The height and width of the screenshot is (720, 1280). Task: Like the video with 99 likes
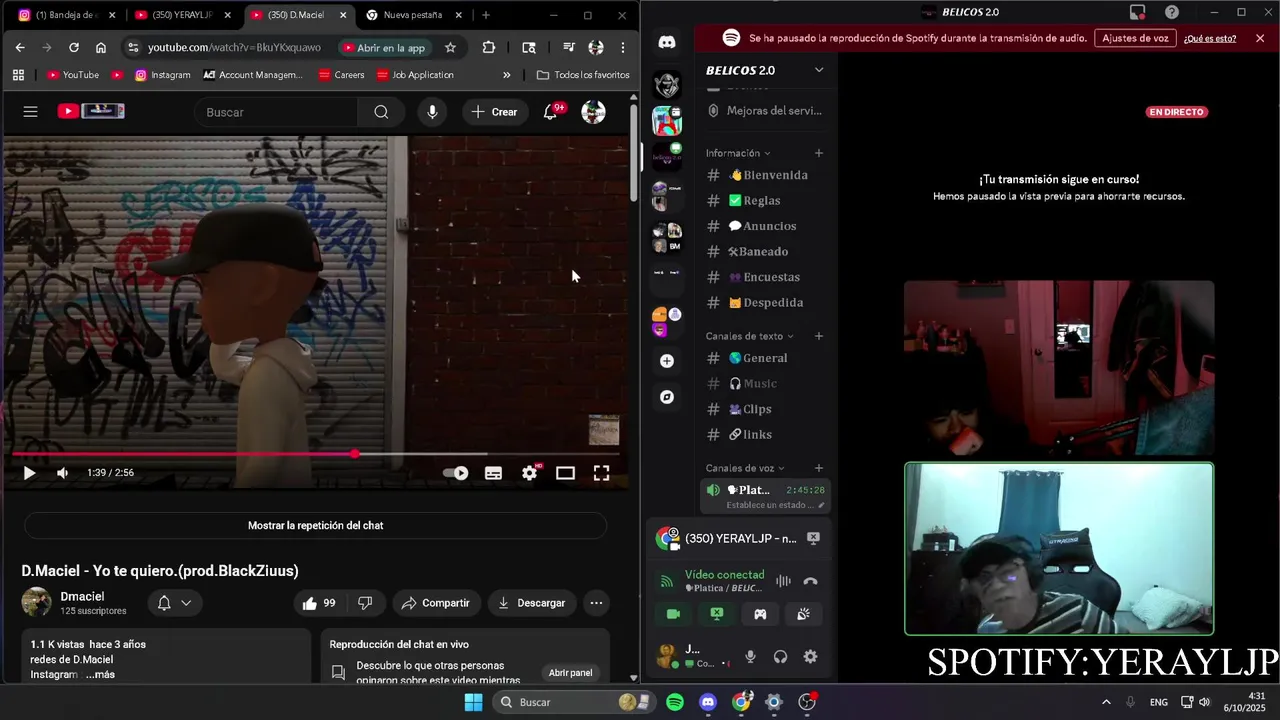(x=319, y=603)
